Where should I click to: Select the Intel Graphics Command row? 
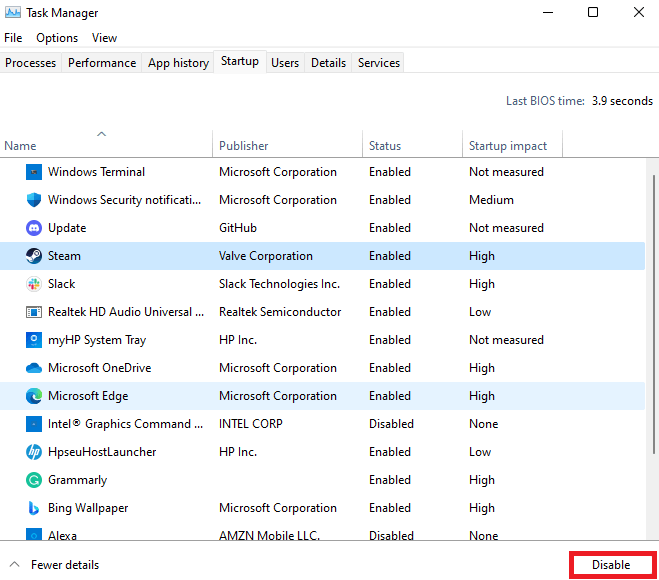[125, 424]
